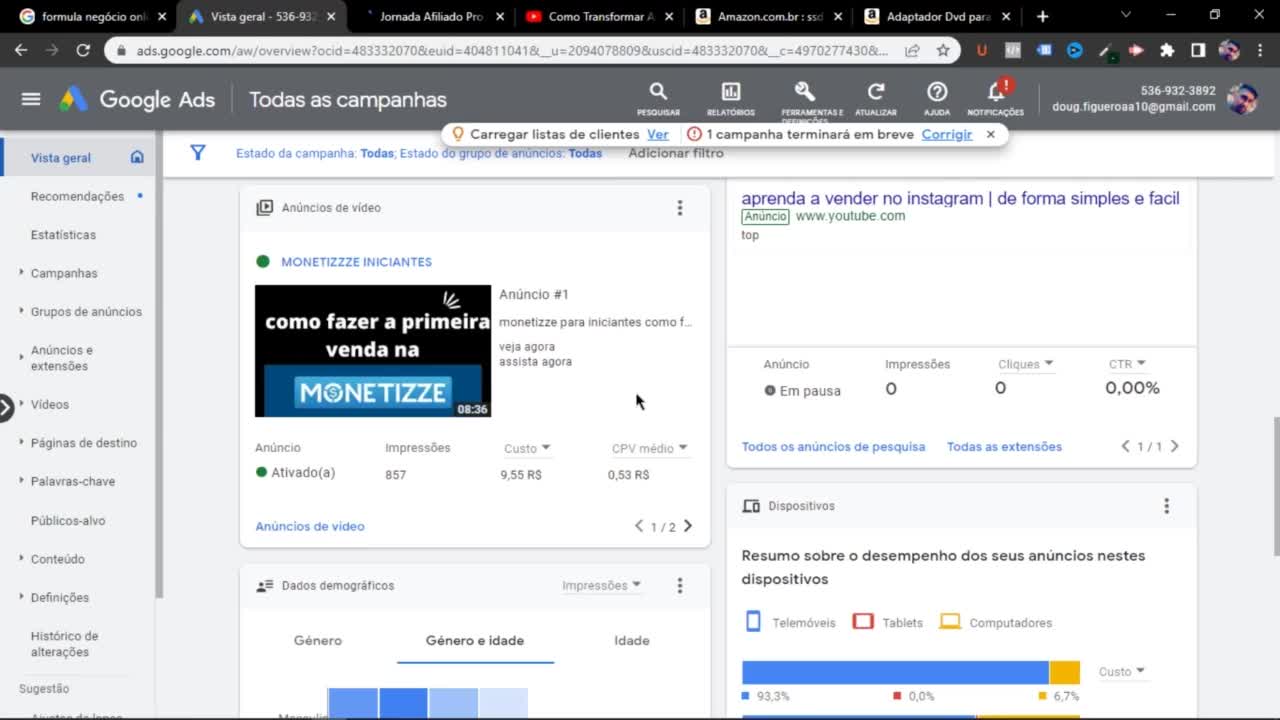Open Recomendações in the sidebar
This screenshot has width=1280, height=720.
pyautogui.click(x=78, y=196)
